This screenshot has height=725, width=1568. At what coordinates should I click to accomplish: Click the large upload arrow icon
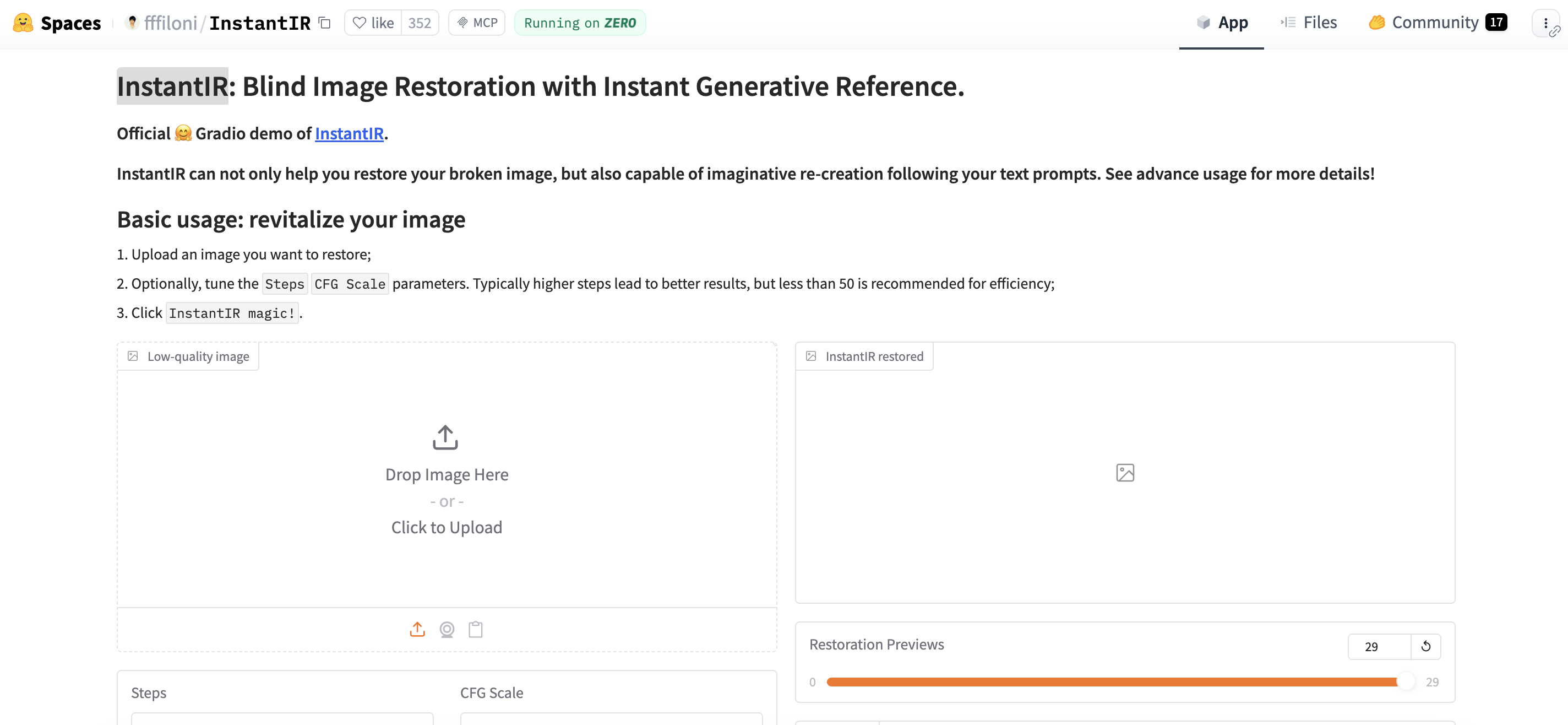pos(445,437)
